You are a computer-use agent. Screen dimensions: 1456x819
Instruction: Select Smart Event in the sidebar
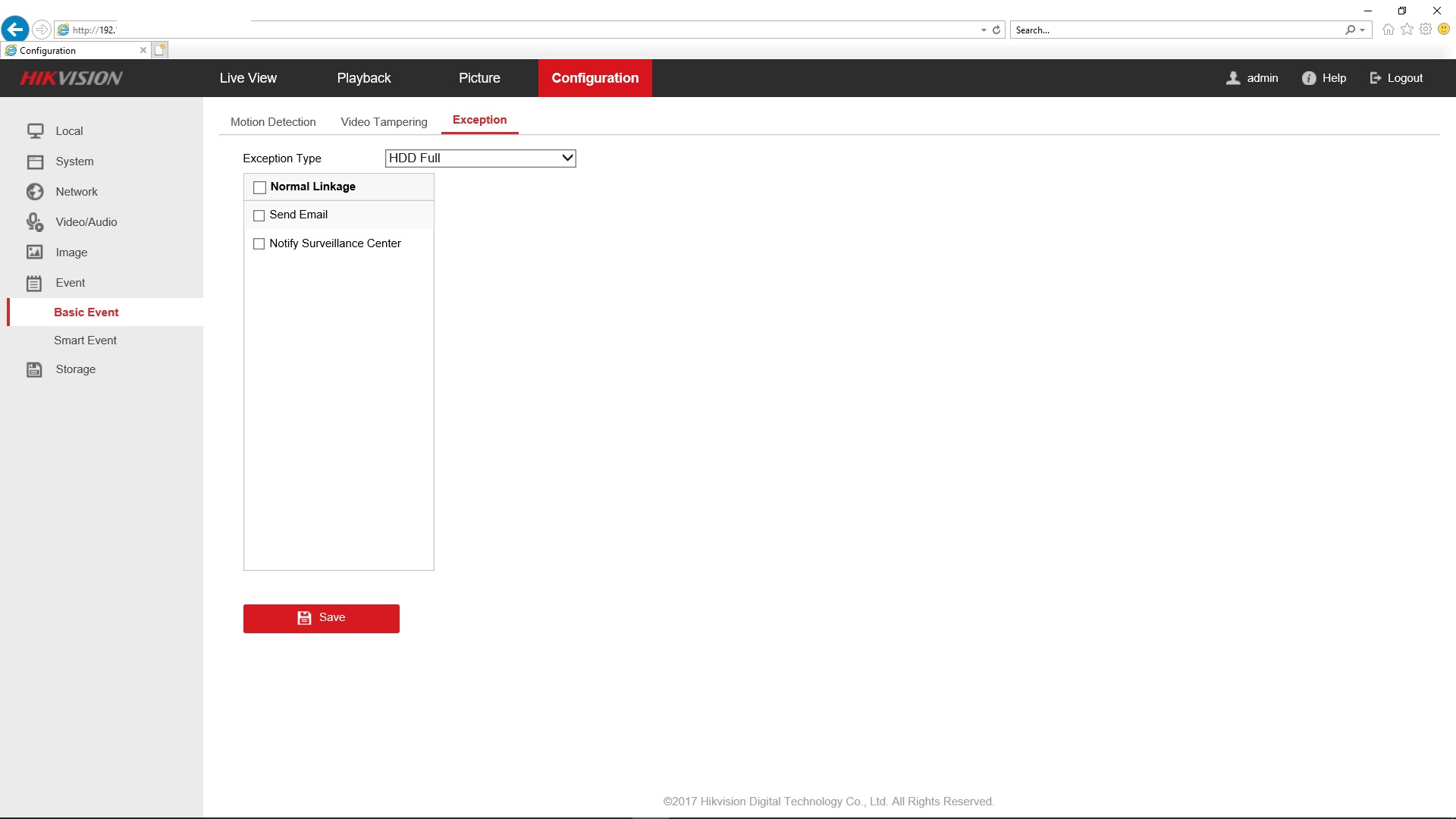[x=85, y=340]
